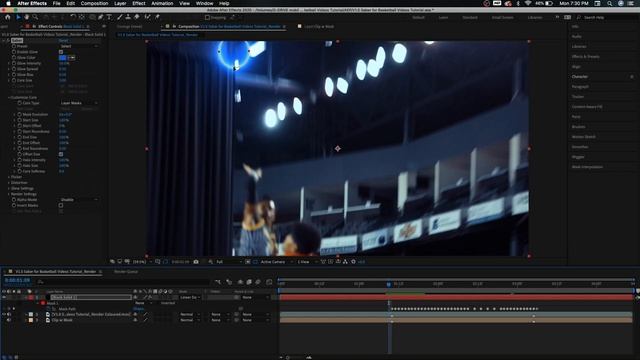The image size is (640, 360).
Task: Open the Effects & Presets panel
Action: point(585,57)
